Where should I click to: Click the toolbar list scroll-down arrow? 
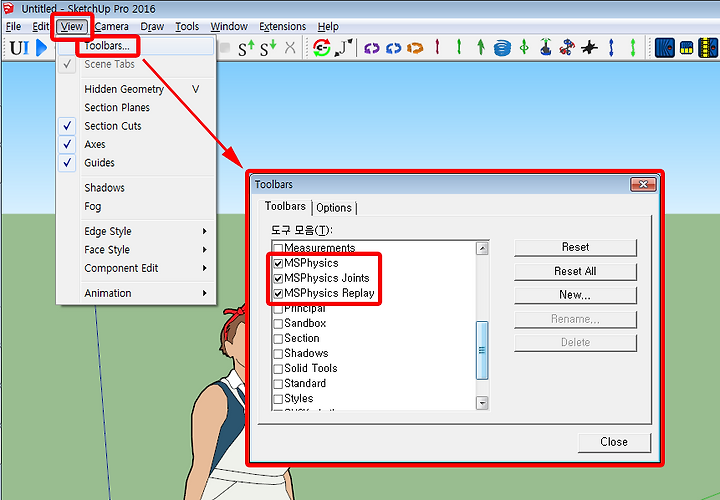tap(482, 403)
